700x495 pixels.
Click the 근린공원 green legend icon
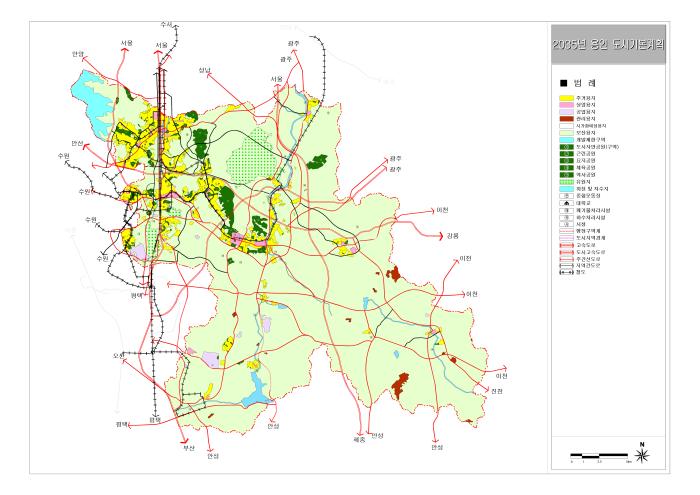566,156
